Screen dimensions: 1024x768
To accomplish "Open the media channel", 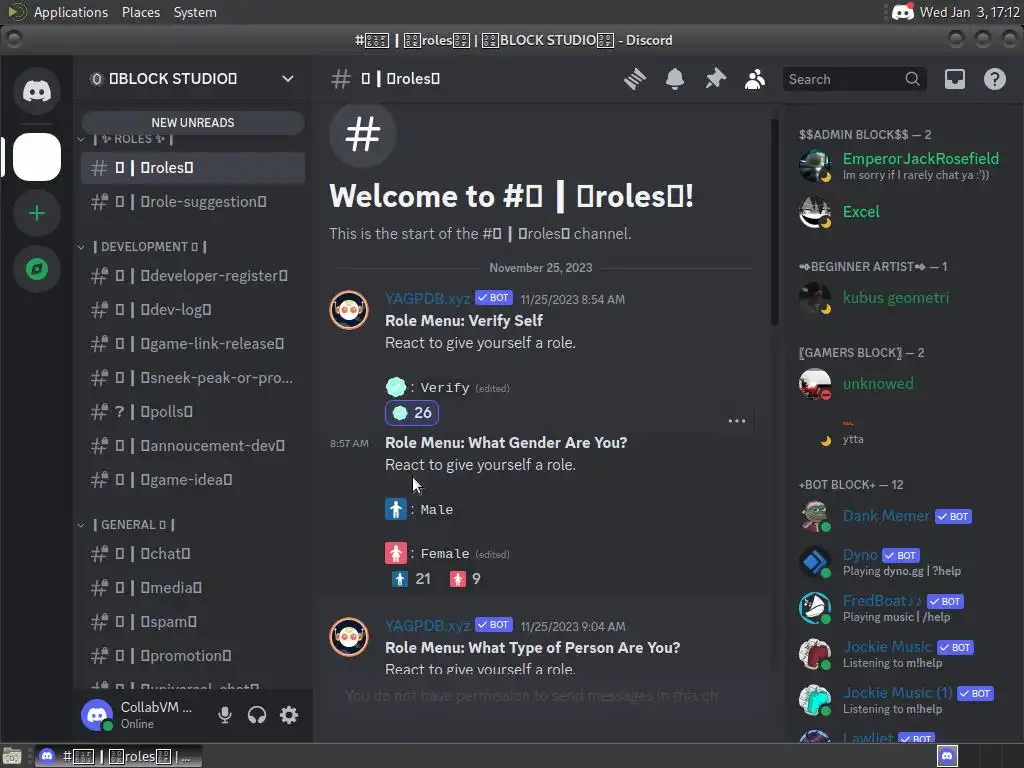I will [193, 588].
